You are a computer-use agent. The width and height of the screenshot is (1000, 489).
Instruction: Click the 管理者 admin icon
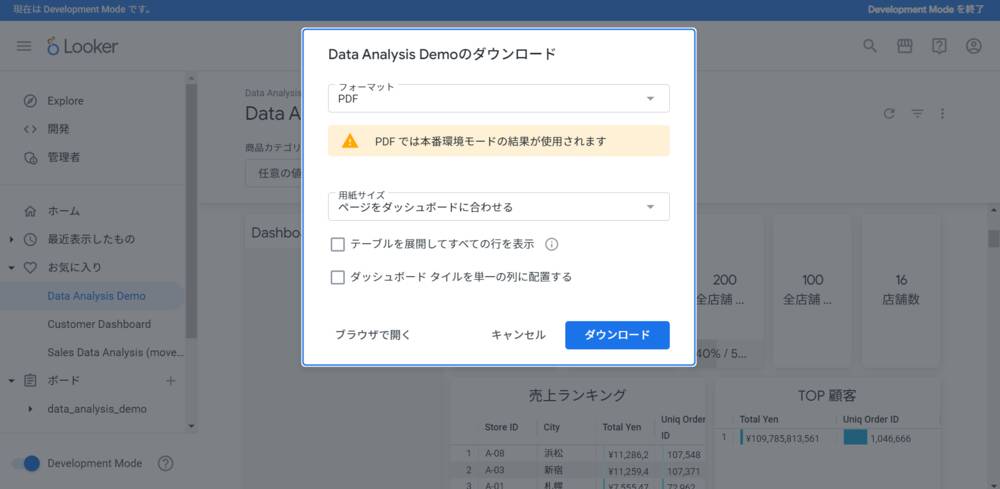coord(30,157)
